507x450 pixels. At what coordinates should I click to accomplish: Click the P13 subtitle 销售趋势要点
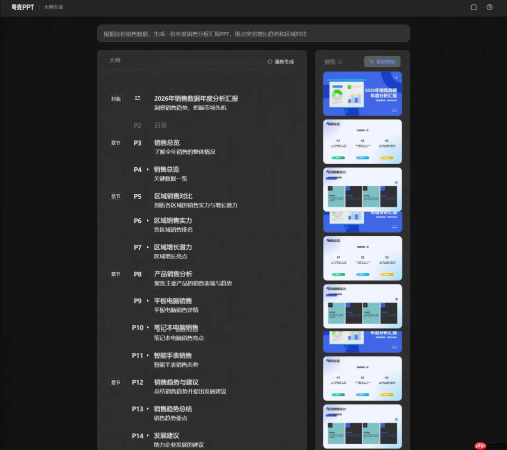pyautogui.click(x=170, y=418)
